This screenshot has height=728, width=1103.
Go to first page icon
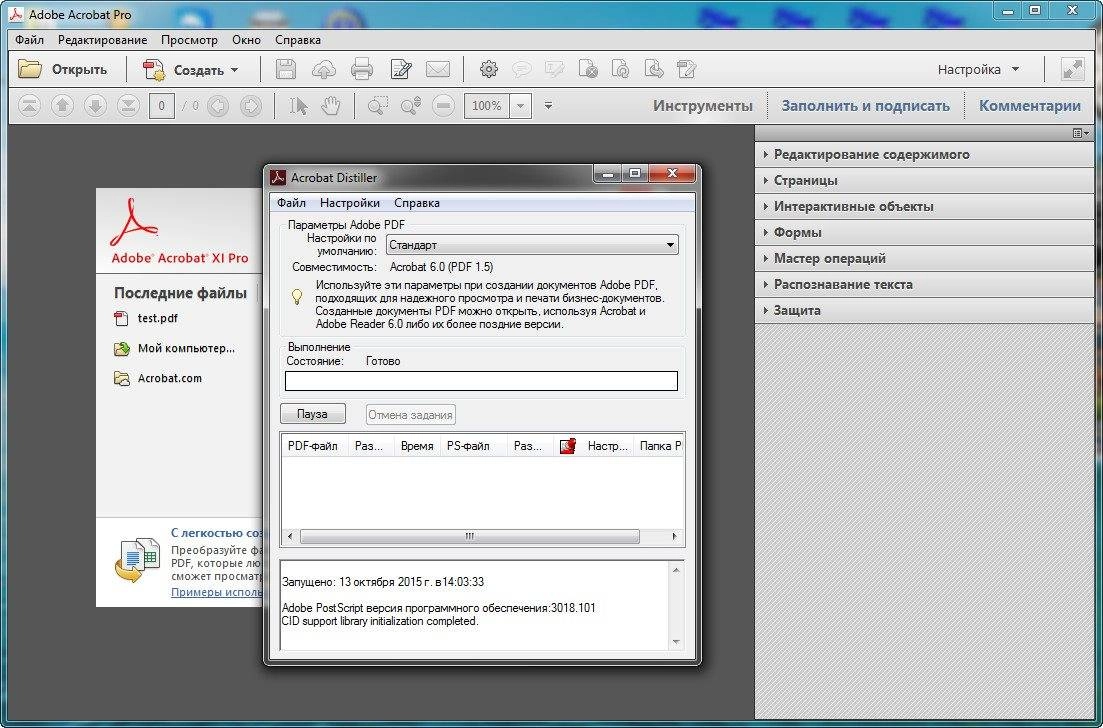pyautogui.click(x=29, y=106)
